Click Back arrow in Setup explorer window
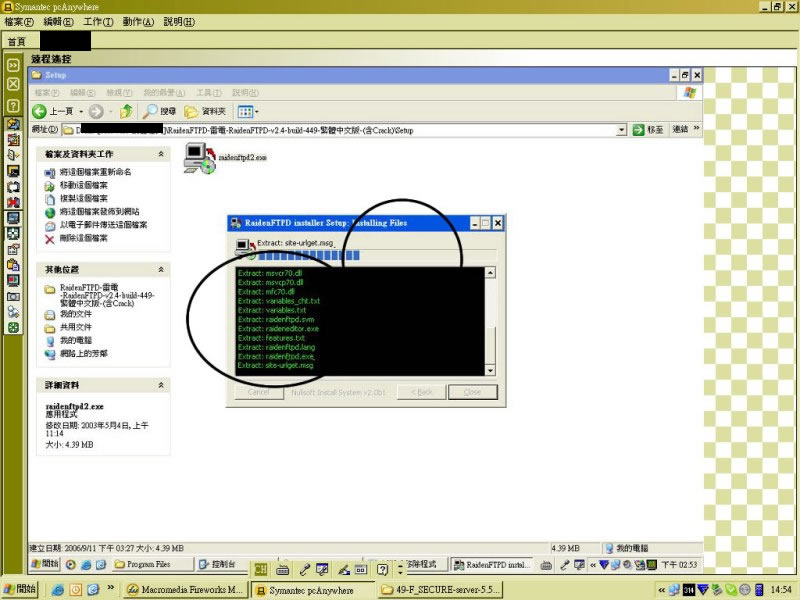800x600 pixels. (x=39, y=111)
